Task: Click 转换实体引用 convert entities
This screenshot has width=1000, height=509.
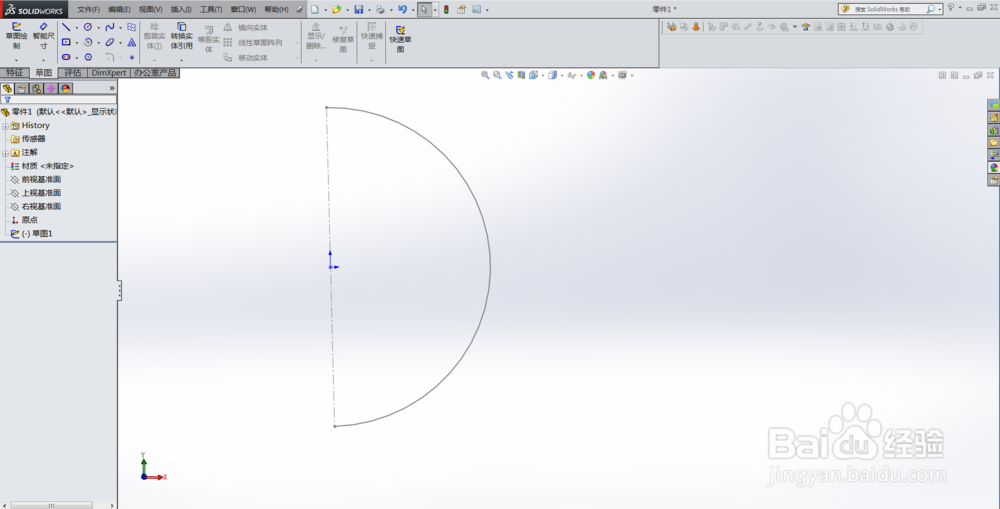Action: coord(182,36)
